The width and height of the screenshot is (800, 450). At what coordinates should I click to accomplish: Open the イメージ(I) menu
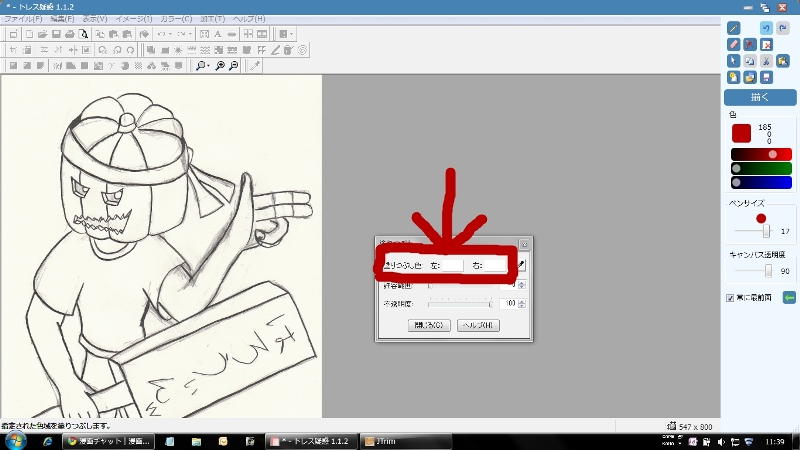[134, 19]
